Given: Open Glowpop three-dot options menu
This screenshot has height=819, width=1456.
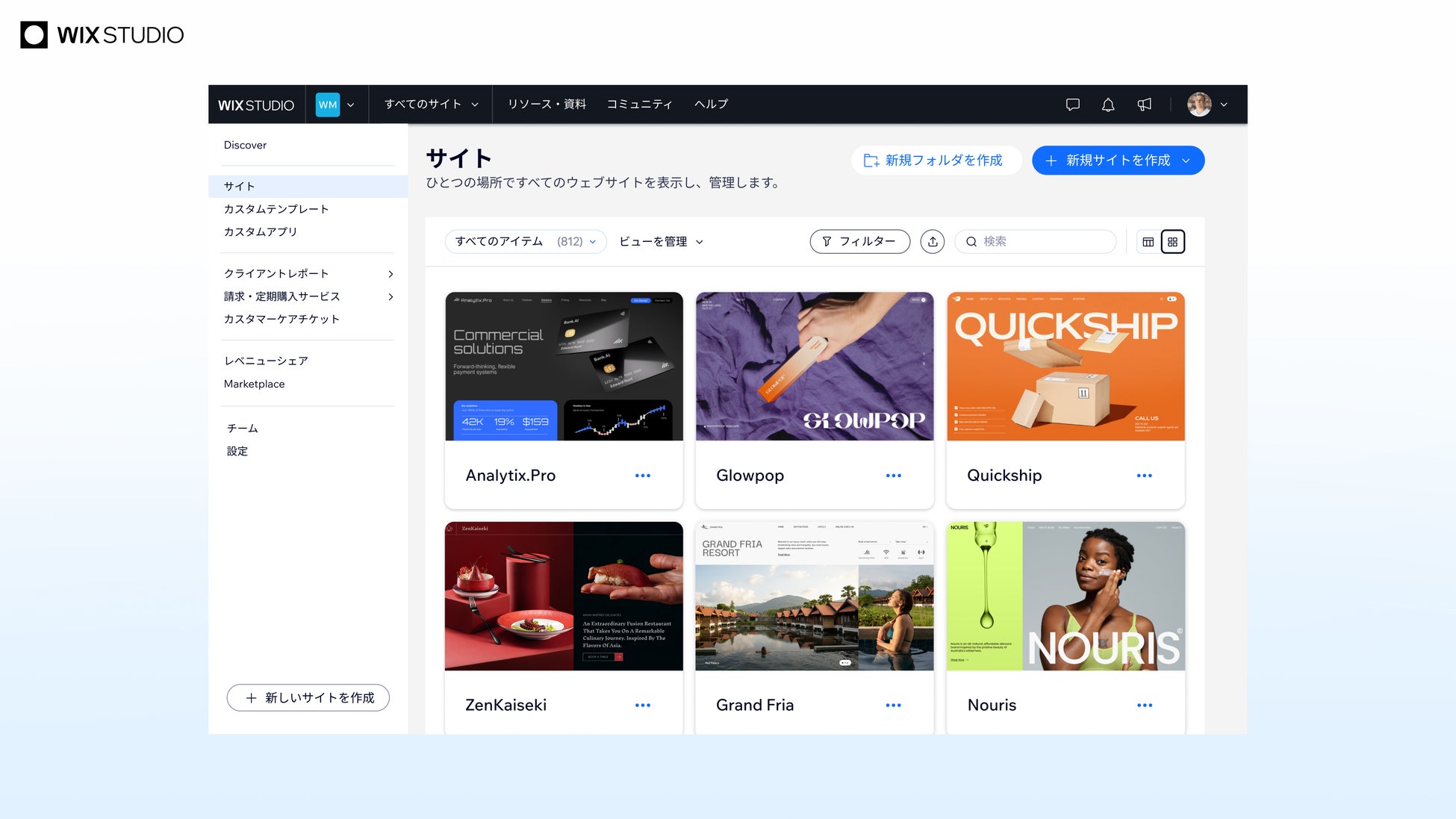Looking at the screenshot, I should pos(894,476).
